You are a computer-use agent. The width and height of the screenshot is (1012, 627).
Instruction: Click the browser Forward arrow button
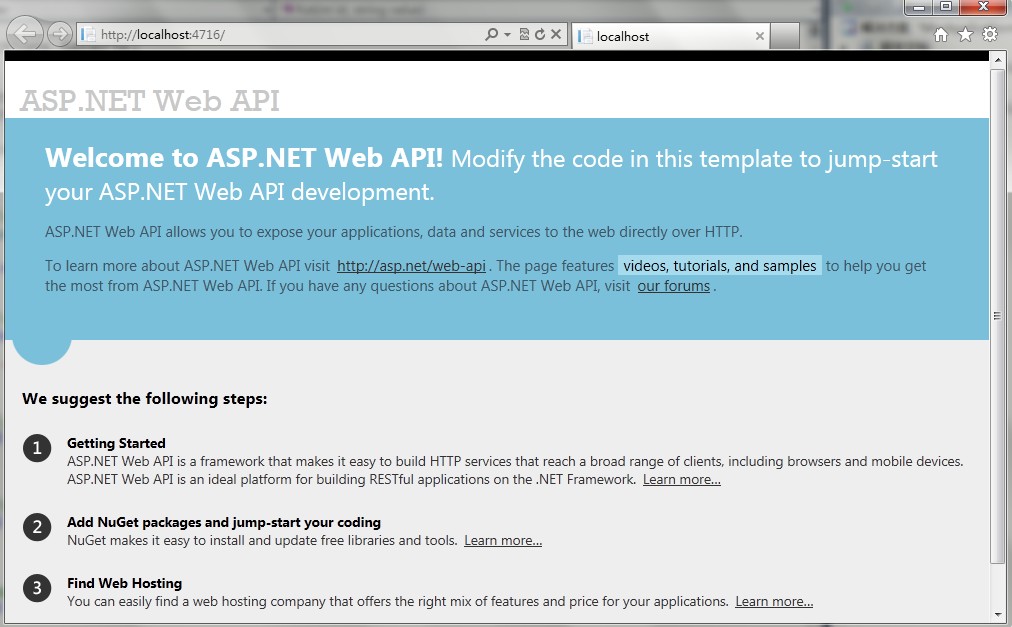click(x=59, y=34)
